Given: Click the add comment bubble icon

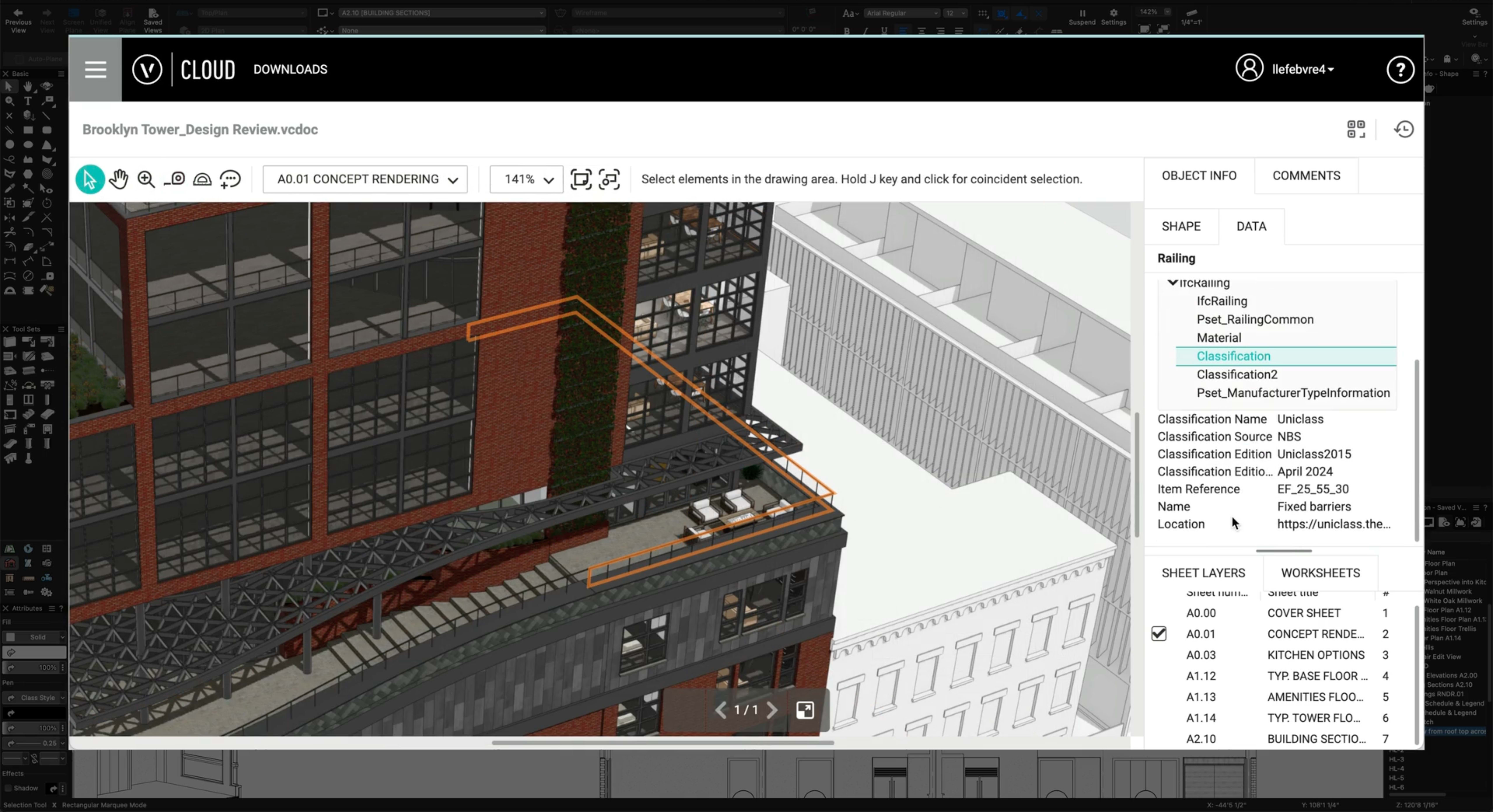Looking at the screenshot, I should click(230, 180).
